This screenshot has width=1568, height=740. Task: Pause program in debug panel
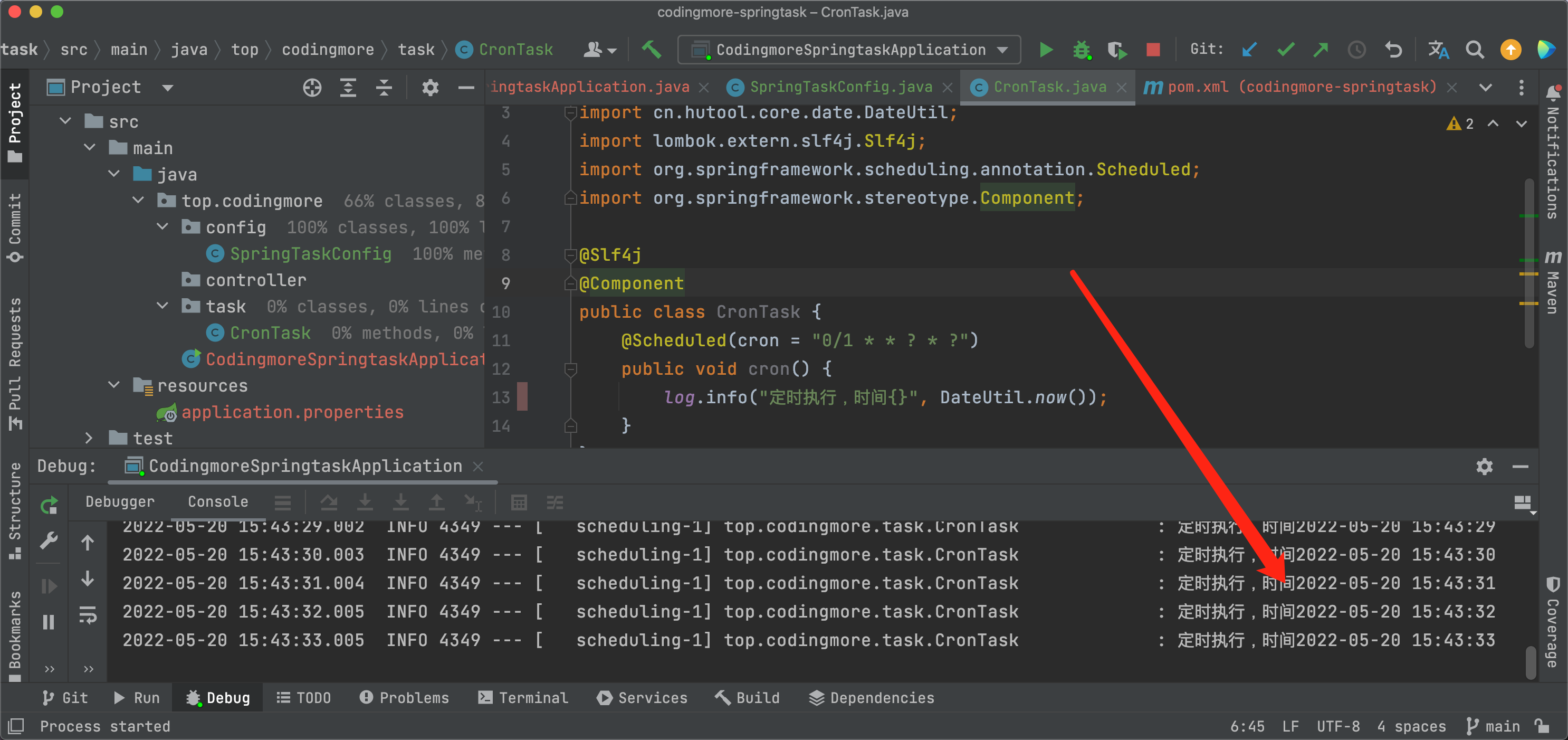(49, 622)
